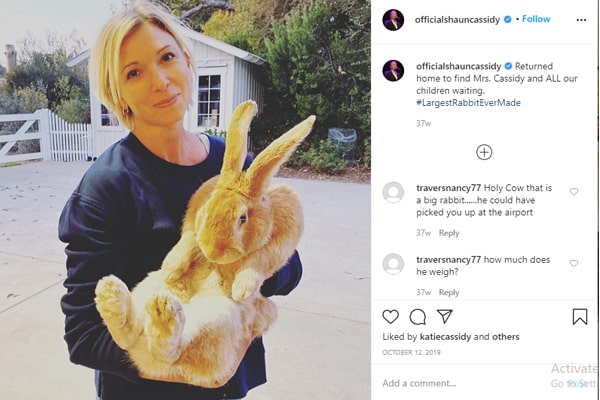Screen dimensions: 600x400
Task: Save post with bookmark icon
Action: coord(580,317)
